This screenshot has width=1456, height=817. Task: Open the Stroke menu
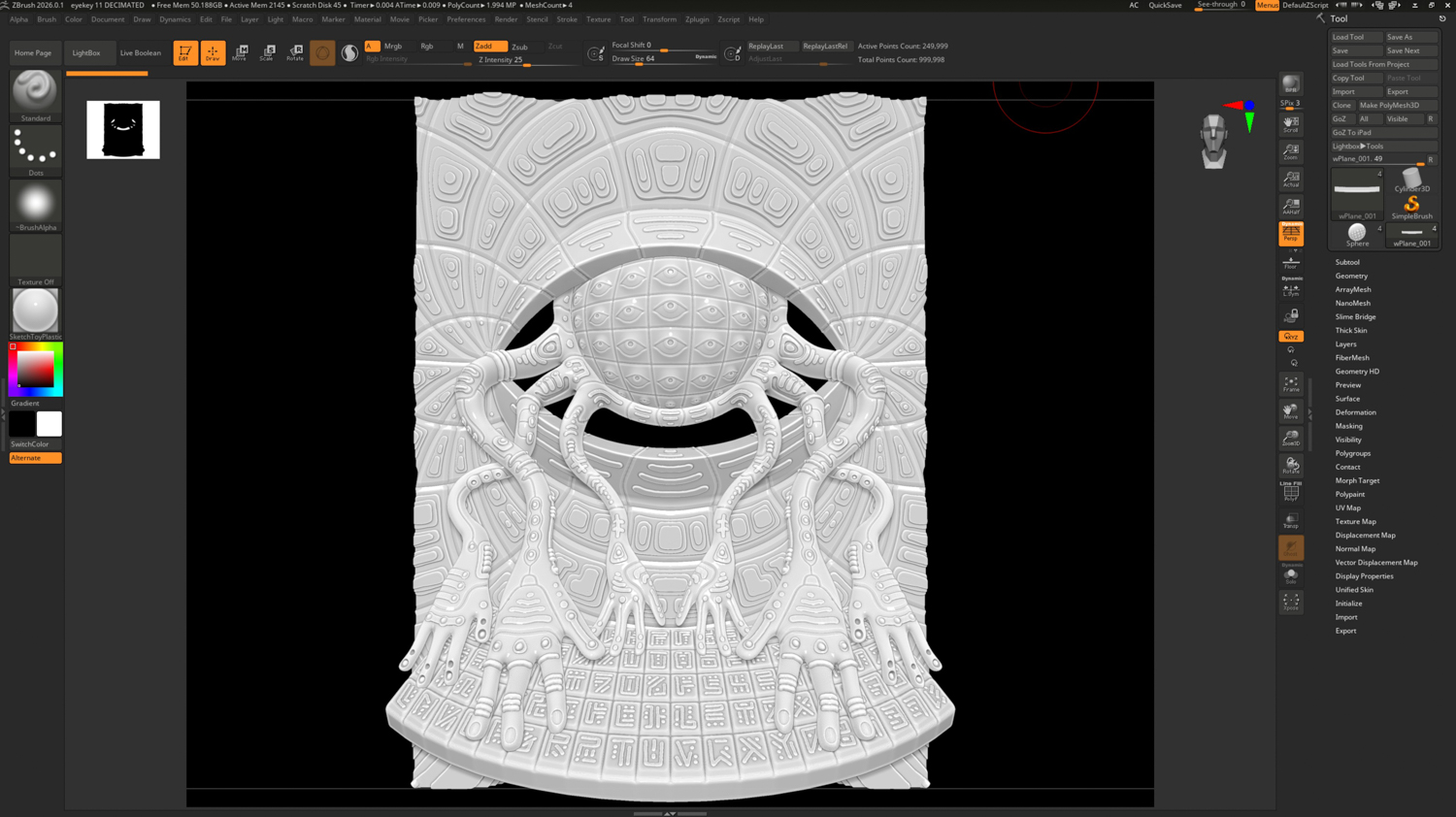[567, 19]
